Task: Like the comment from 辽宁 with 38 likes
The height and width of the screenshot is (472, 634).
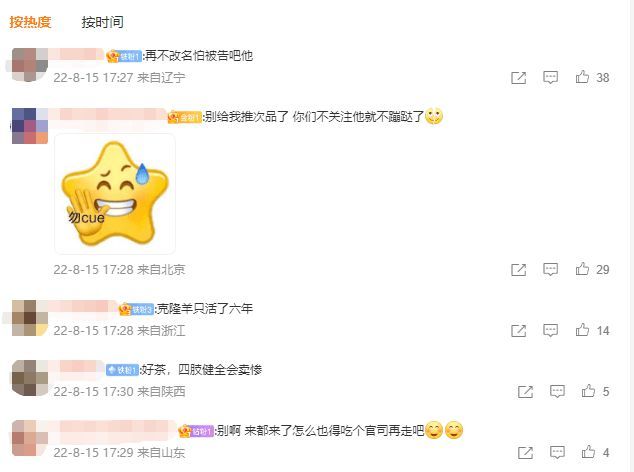Action: pos(582,77)
